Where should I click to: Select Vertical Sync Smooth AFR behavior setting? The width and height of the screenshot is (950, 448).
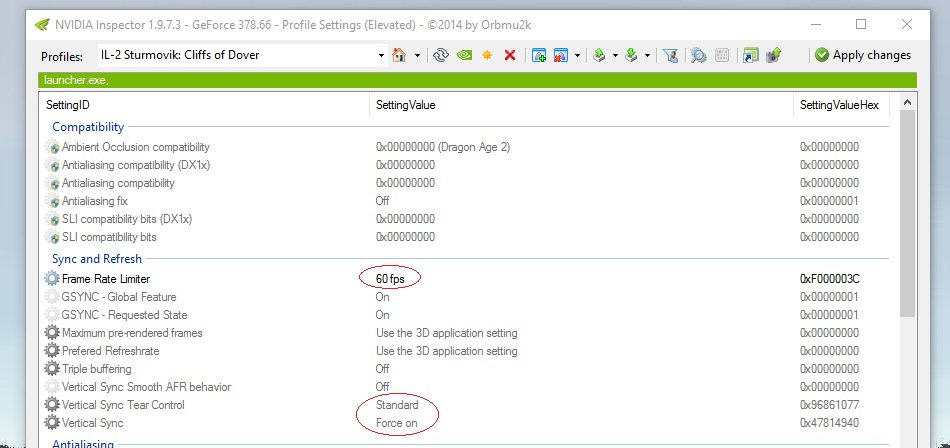pos(146,387)
